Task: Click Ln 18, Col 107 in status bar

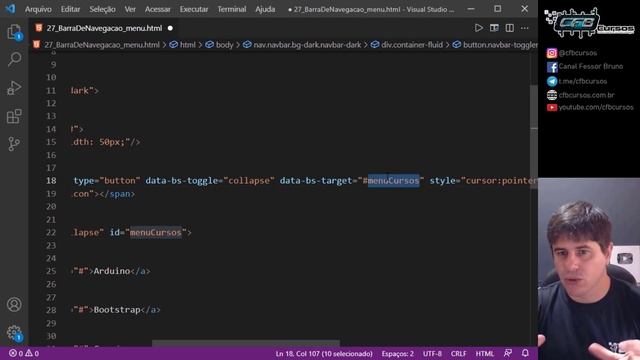Action: click(324, 353)
